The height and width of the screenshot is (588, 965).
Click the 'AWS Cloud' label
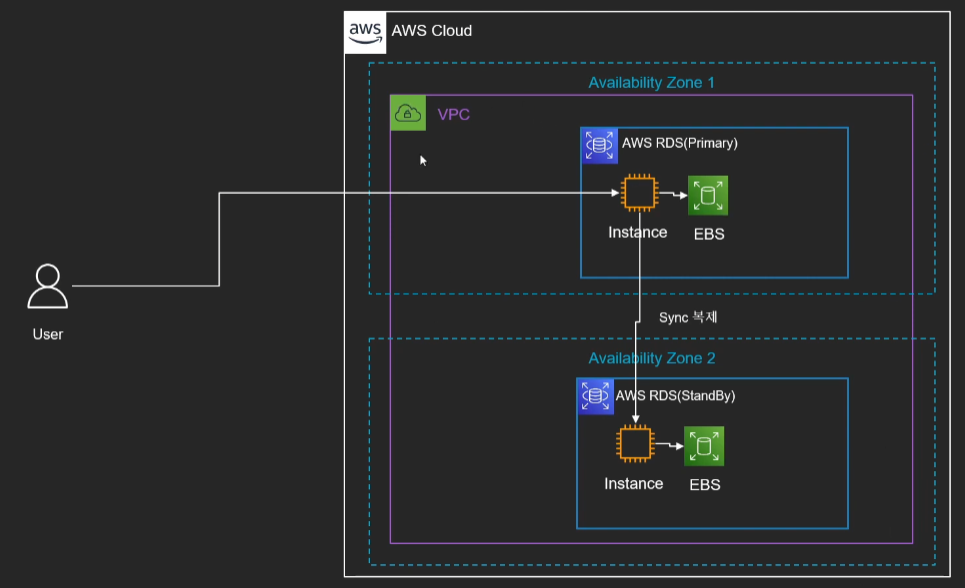tap(431, 31)
